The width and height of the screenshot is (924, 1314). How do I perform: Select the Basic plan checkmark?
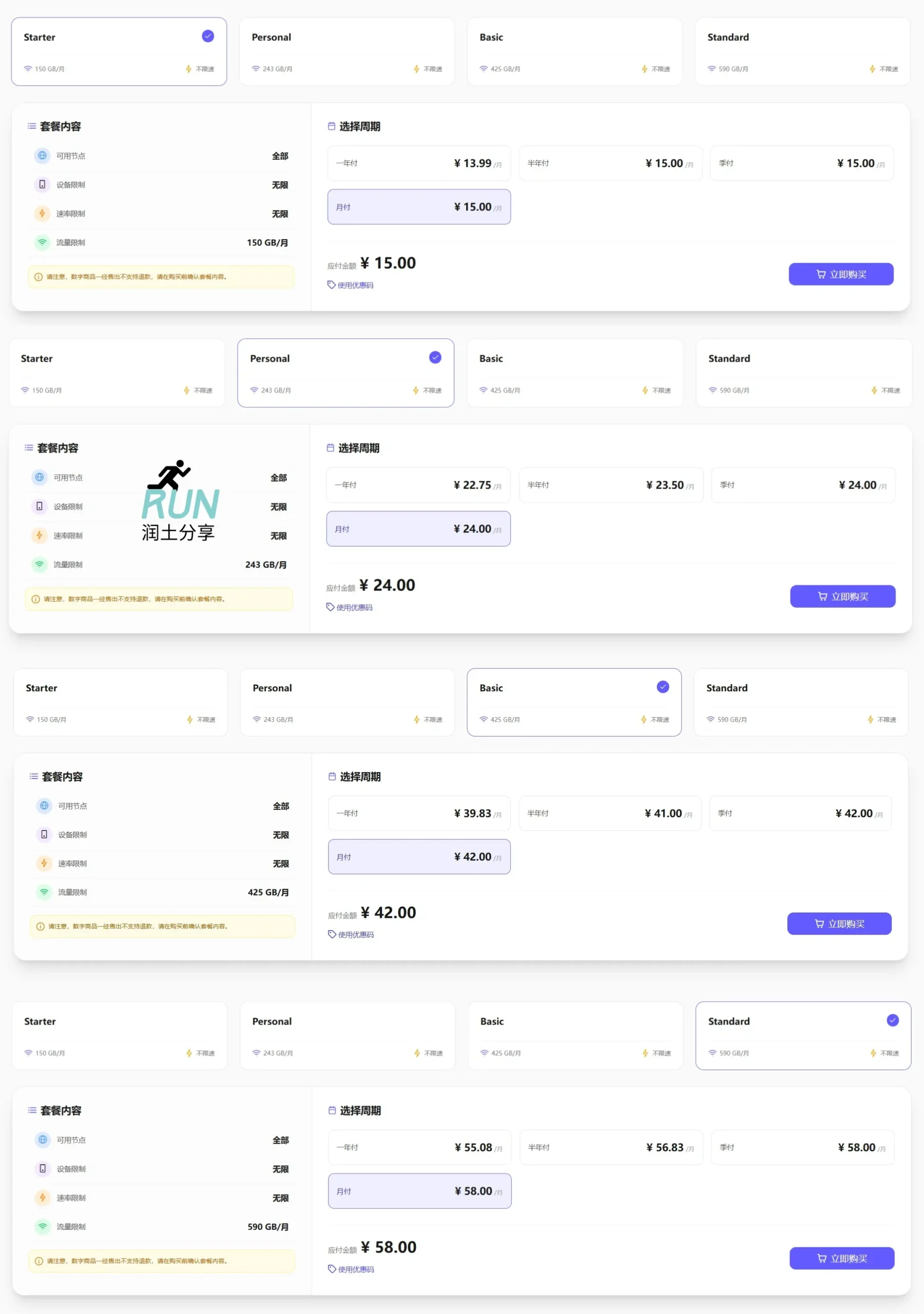(x=662, y=686)
